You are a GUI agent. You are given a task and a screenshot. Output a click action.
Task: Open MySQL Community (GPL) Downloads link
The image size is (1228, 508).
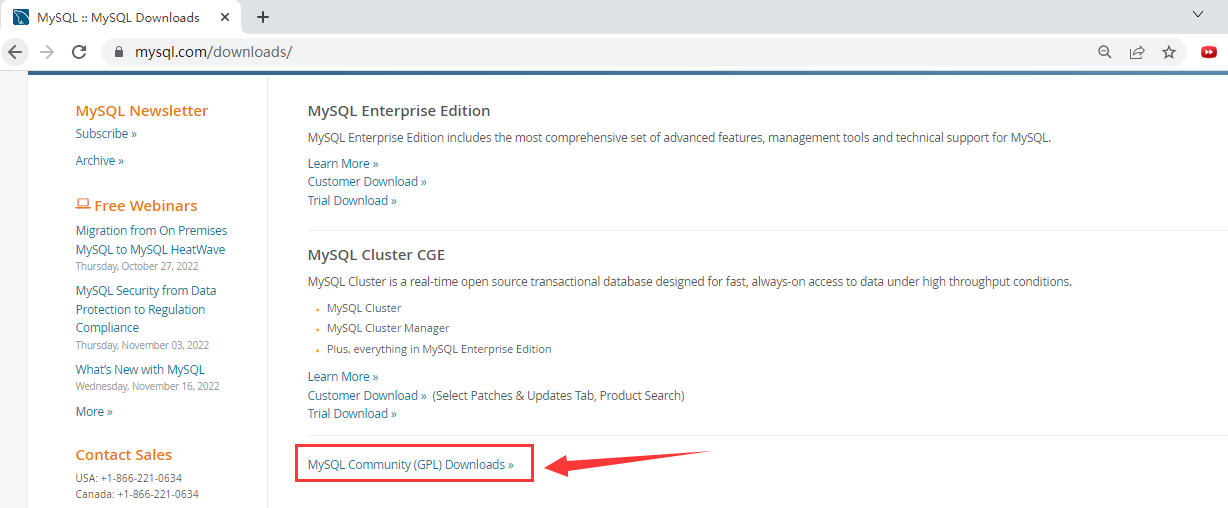coord(410,465)
